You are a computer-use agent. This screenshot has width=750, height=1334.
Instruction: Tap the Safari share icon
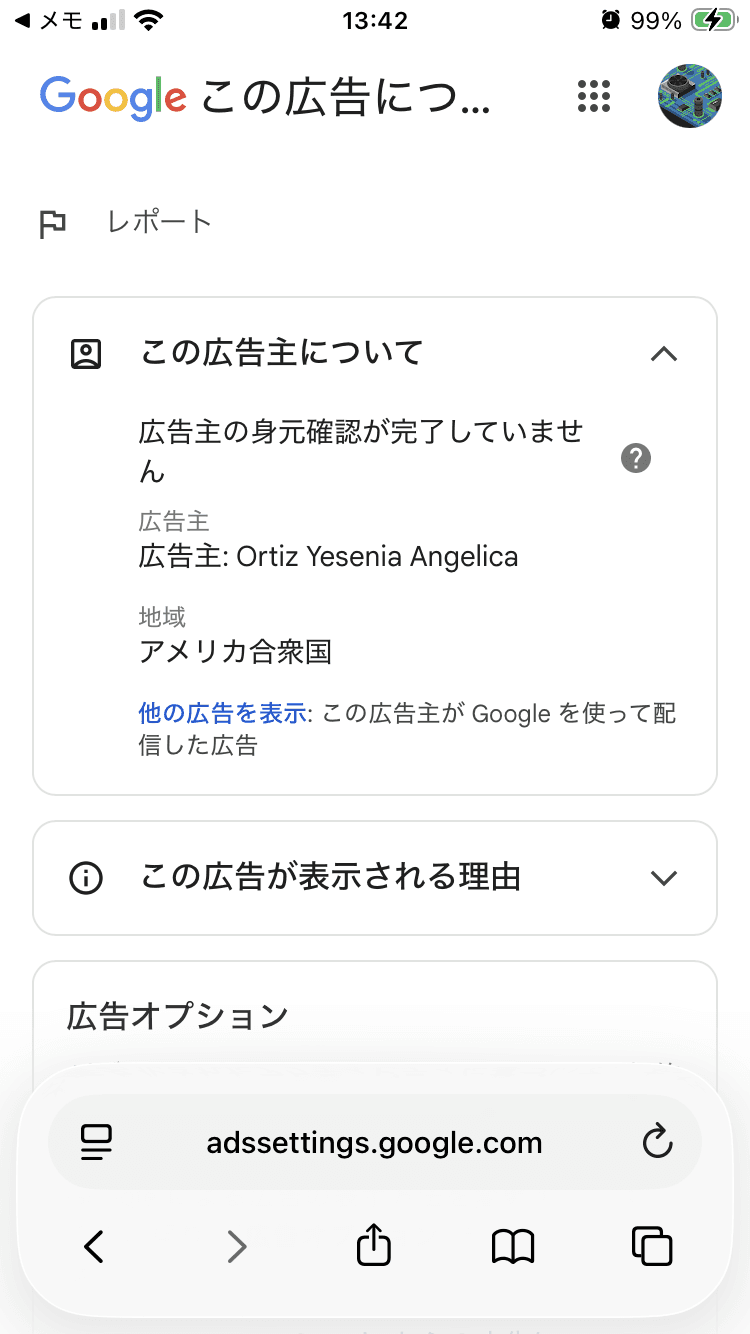tap(374, 1246)
